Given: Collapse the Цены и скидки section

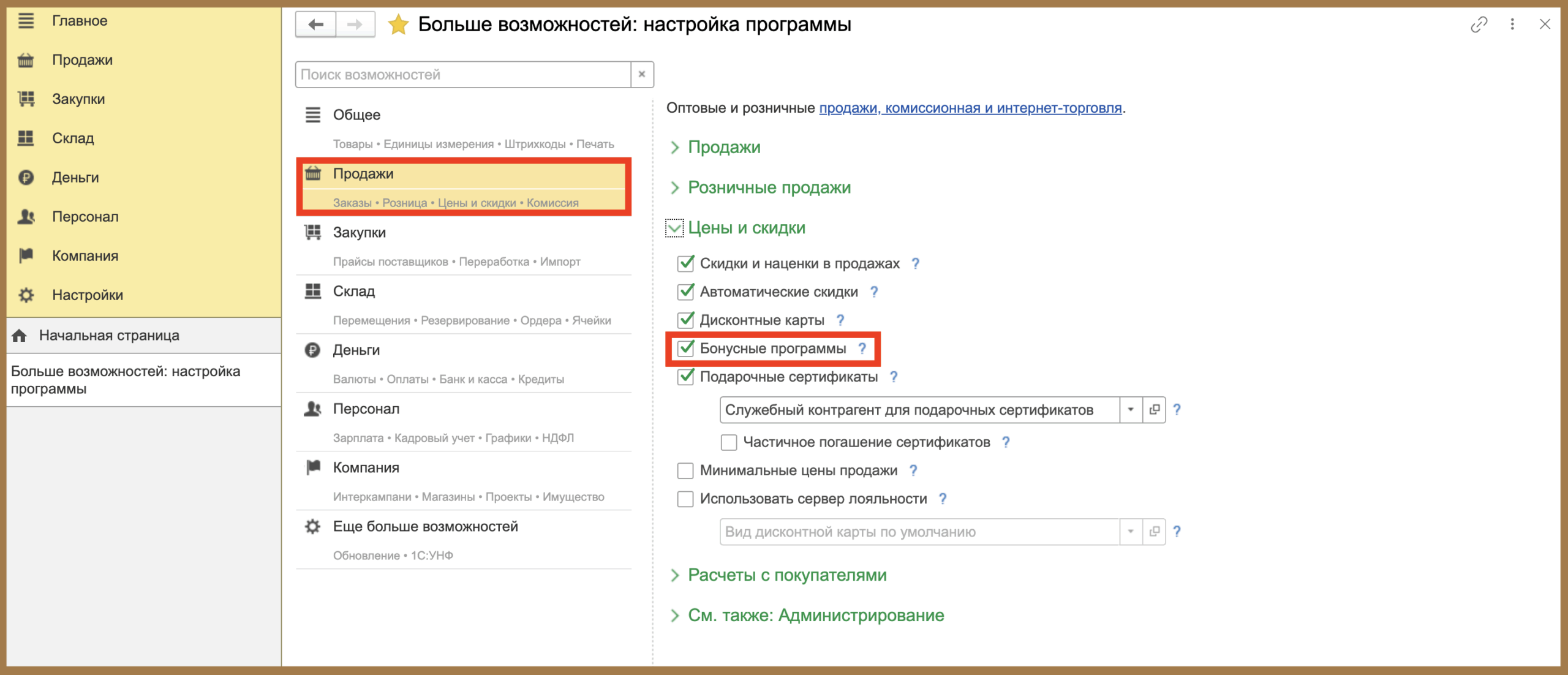Looking at the screenshot, I should coord(674,228).
